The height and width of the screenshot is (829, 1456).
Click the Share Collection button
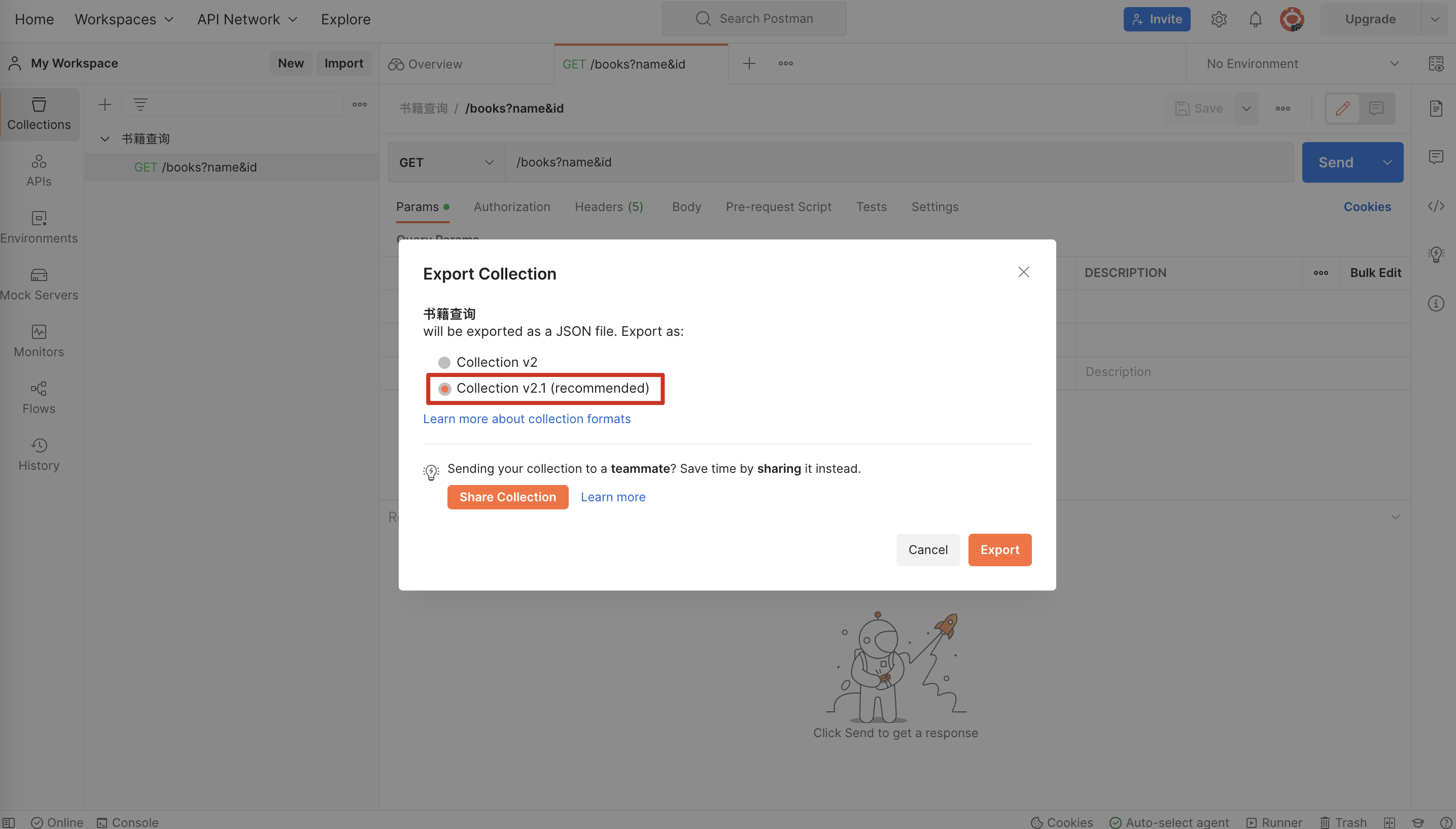507,497
